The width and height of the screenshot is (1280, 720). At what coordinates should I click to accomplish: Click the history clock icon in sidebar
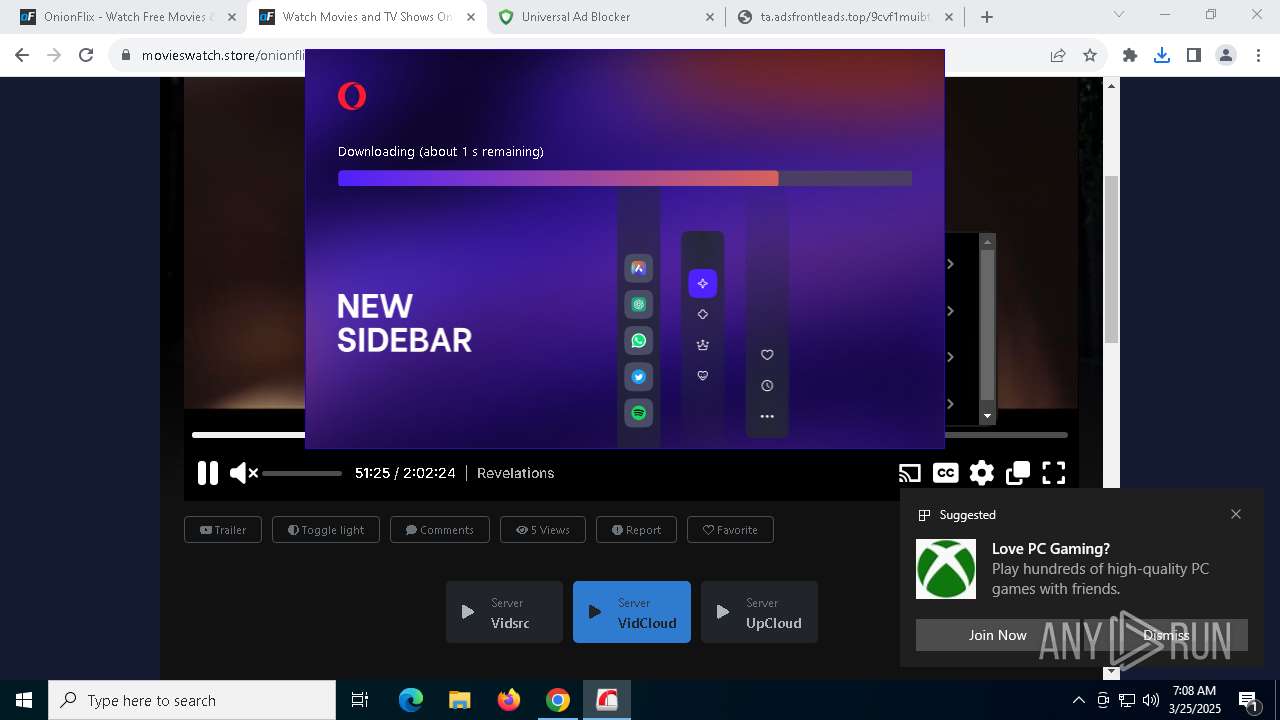(767, 385)
